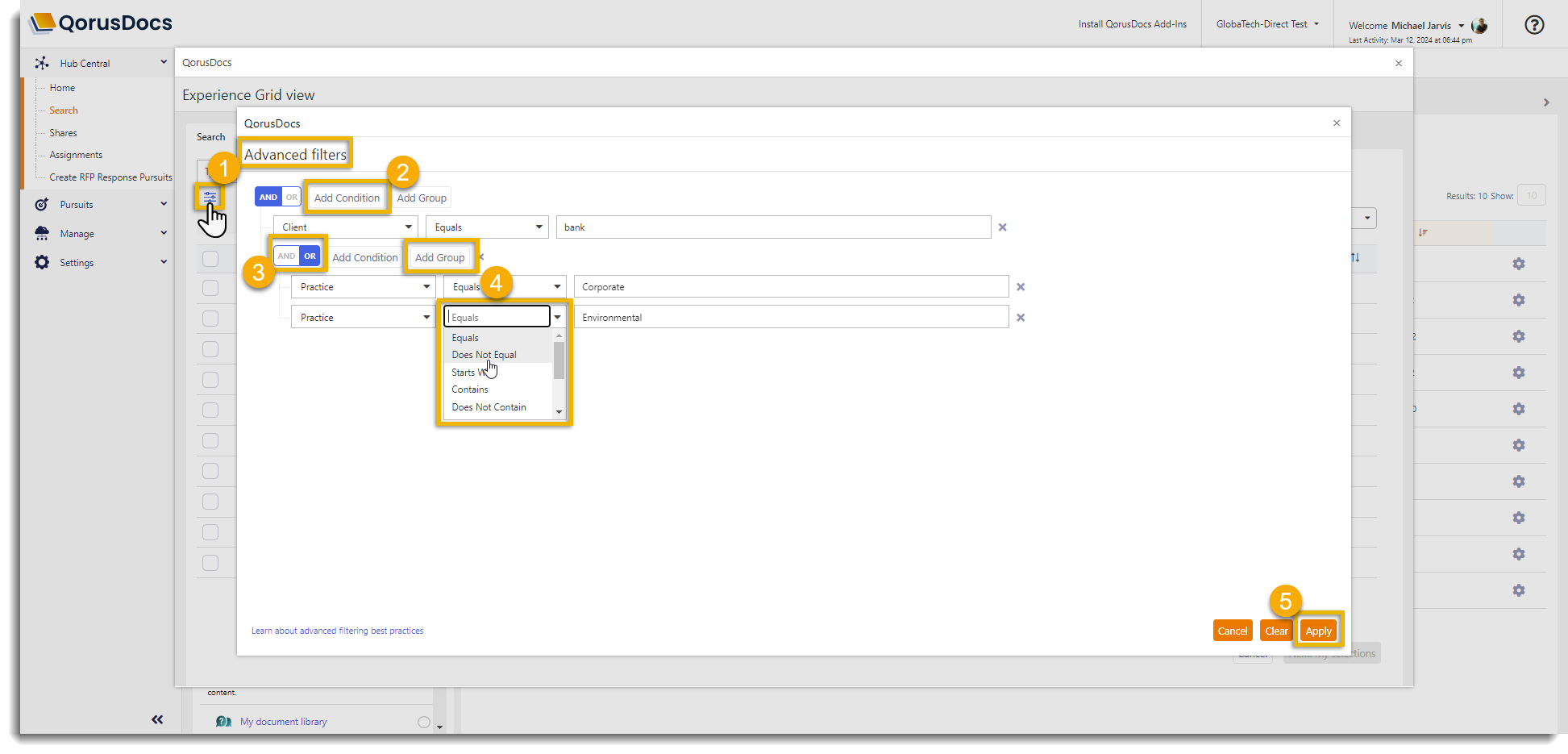This screenshot has width=1568, height=754.
Task: Click top-level Add Group button
Action: [422, 198]
